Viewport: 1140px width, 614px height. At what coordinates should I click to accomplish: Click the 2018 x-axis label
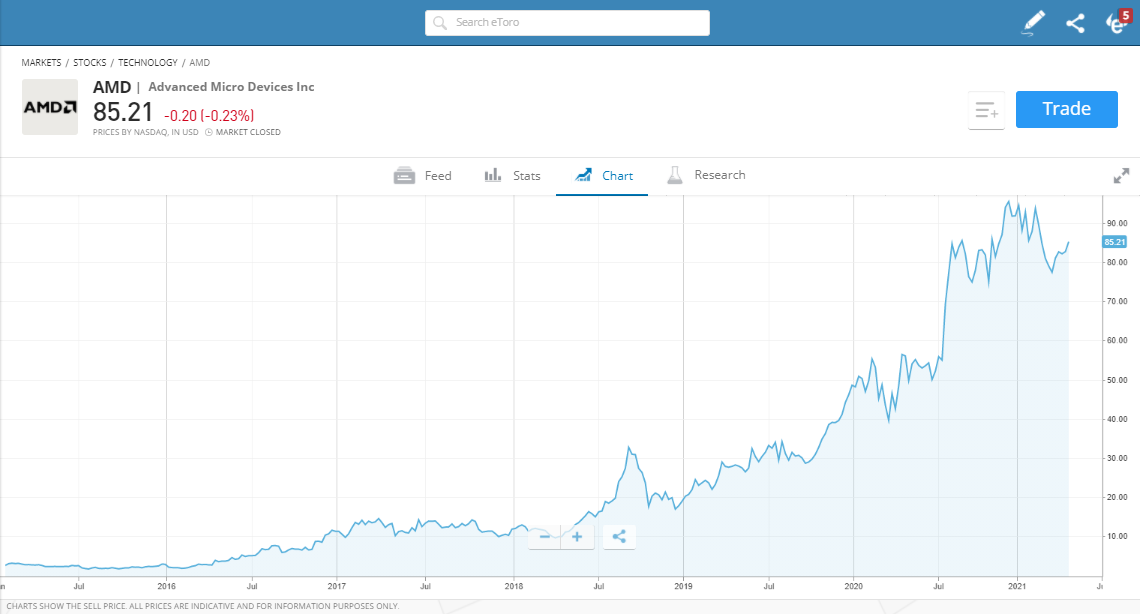click(514, 586)
